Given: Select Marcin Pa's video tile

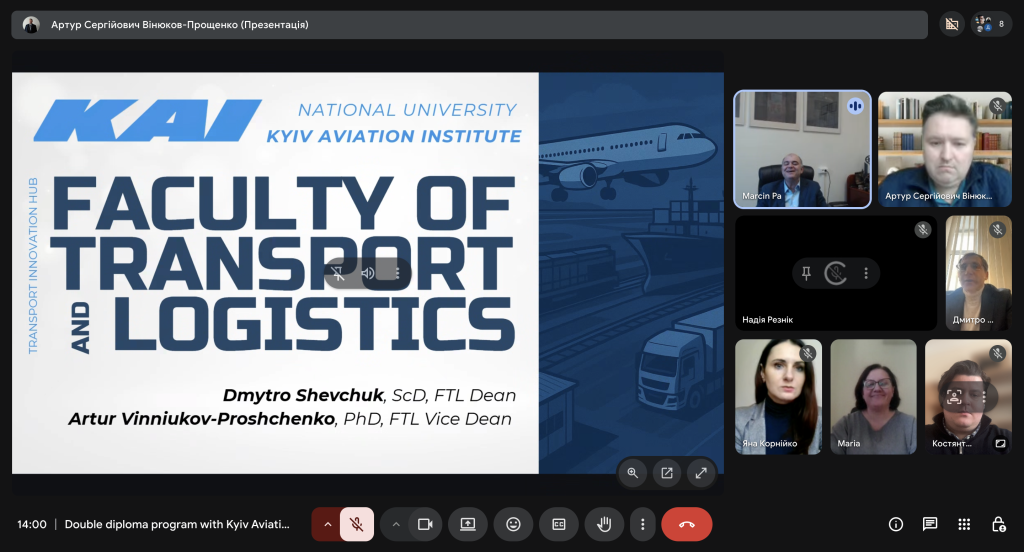Looking at the screenshot, I should coord(802,148).
